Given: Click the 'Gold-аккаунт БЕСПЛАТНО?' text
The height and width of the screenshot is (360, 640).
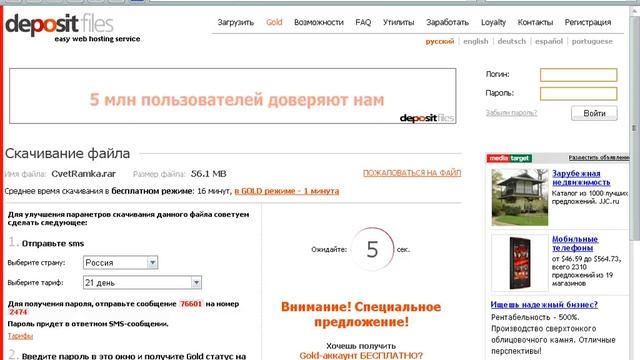Looking at the screenshot, I should click(x=361, y=356).
